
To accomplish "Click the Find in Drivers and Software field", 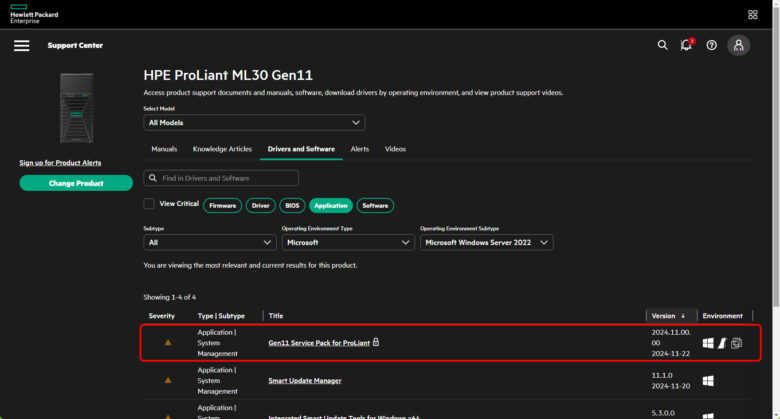I will [x=221, y=178].
